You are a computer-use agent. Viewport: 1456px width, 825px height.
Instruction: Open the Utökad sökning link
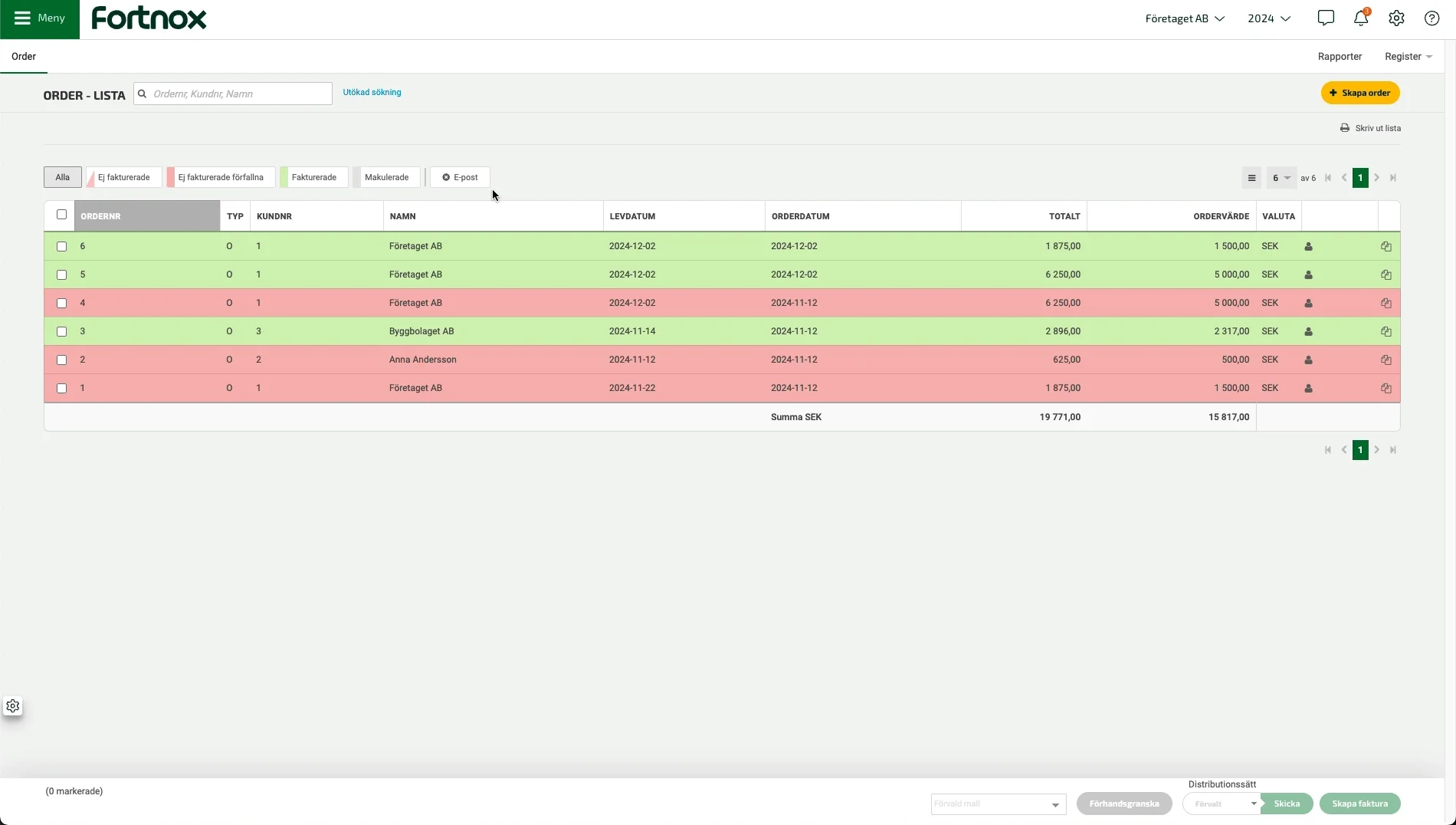pyautogui.click(x=372, y=93)
